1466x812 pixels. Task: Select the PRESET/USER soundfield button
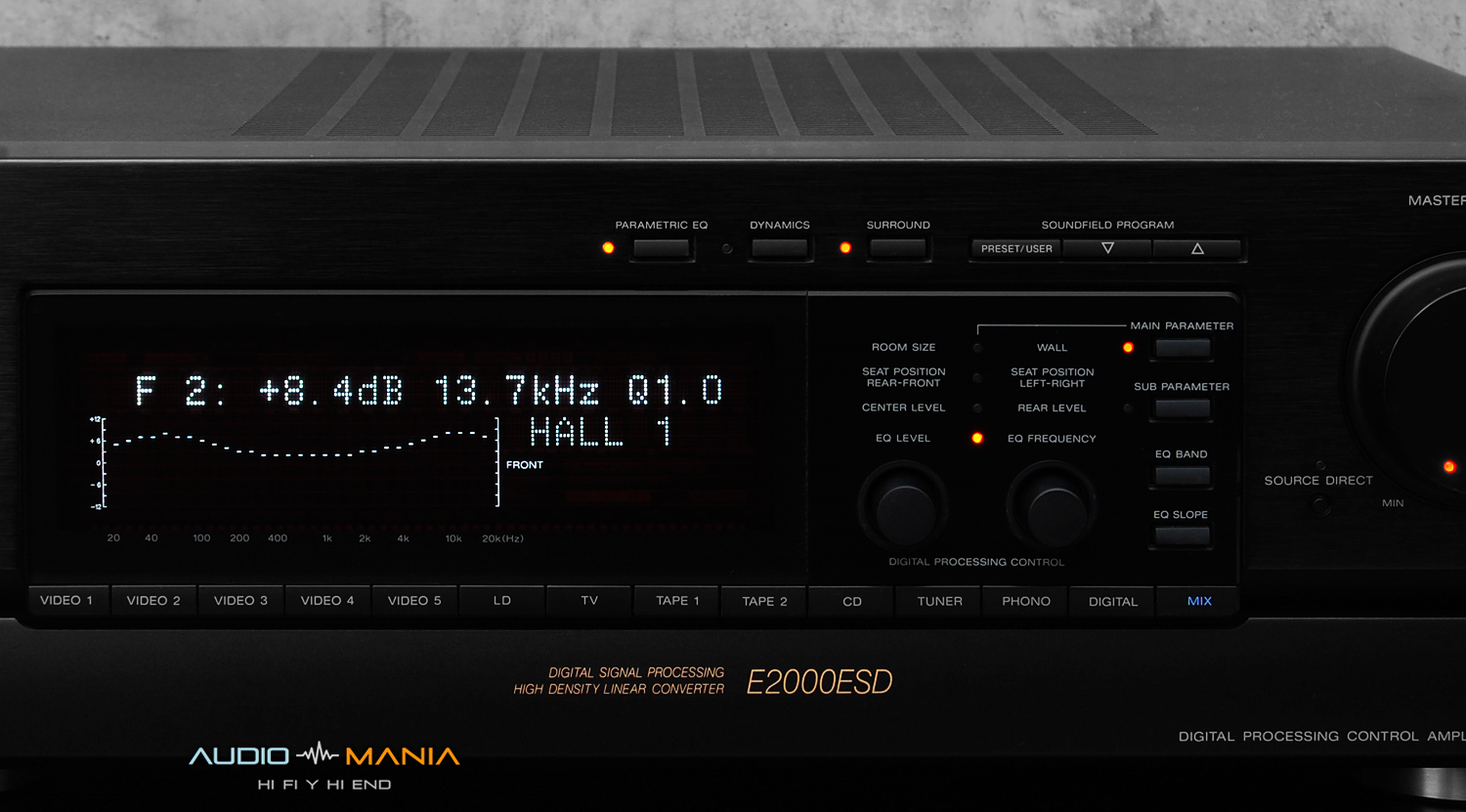coord(1016,248)
